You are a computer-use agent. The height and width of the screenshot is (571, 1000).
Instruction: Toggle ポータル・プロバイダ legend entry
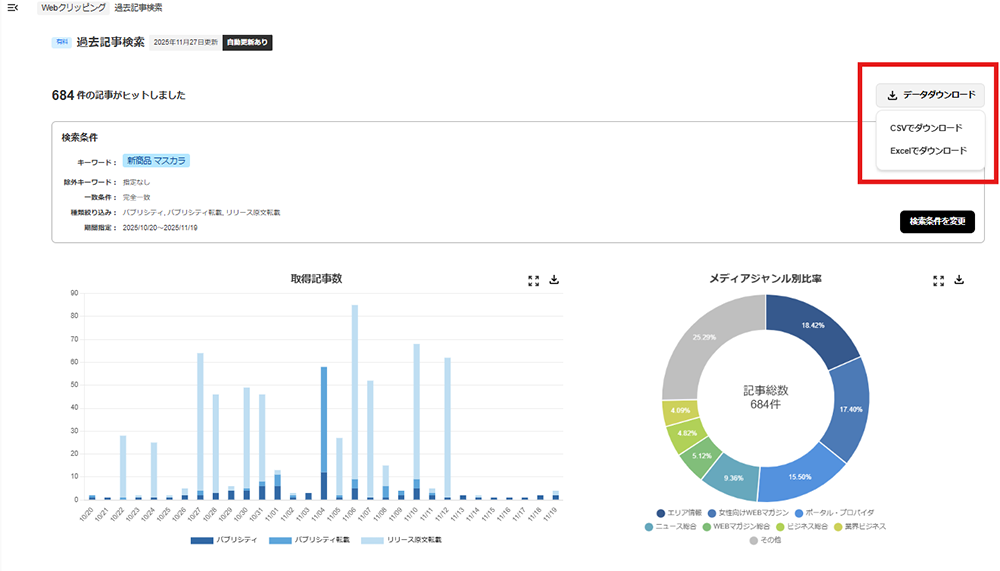point(834,513)
